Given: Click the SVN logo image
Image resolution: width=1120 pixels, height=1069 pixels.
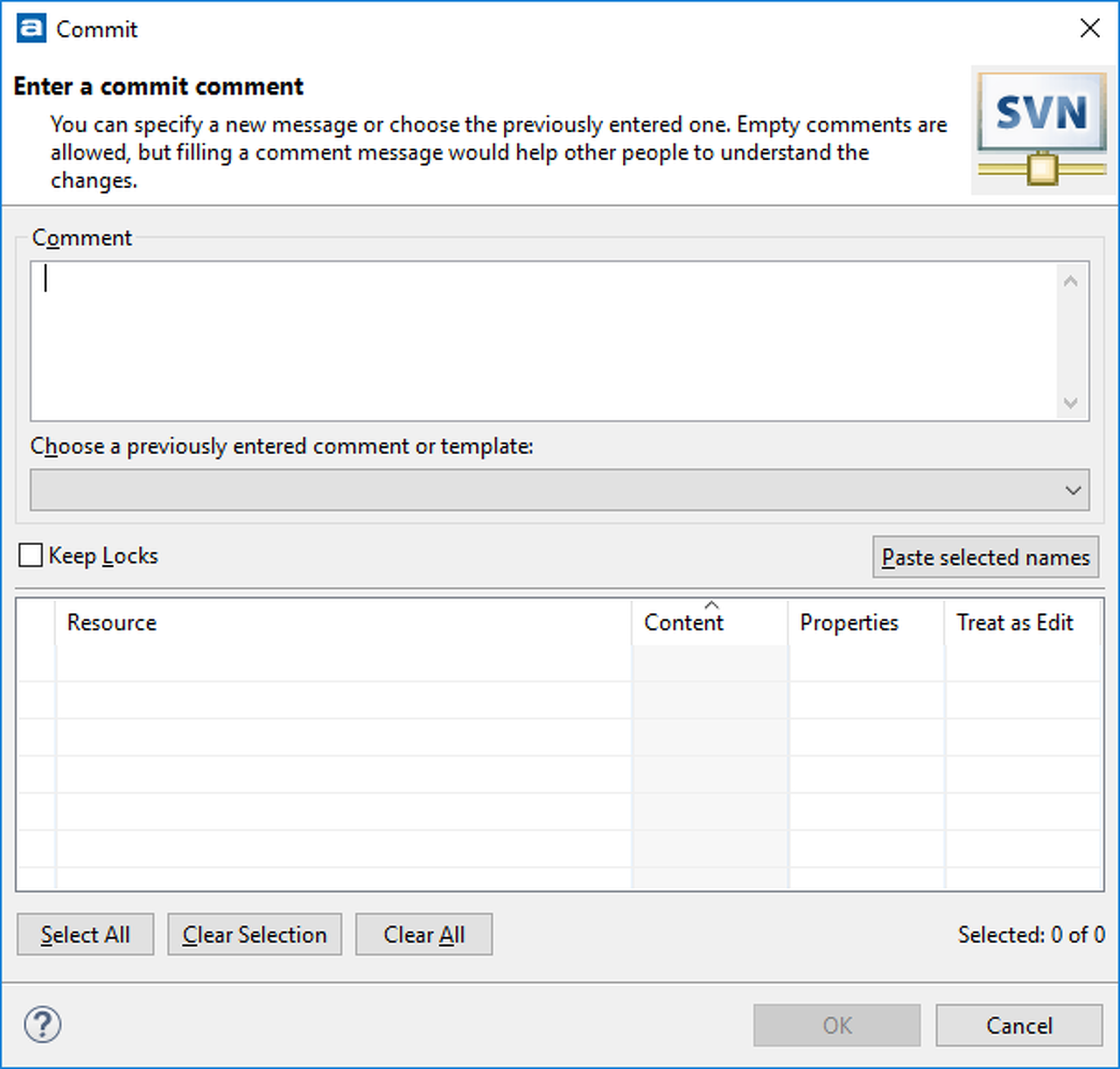Looking at the screenshot, I should [x=1041, y=129].
